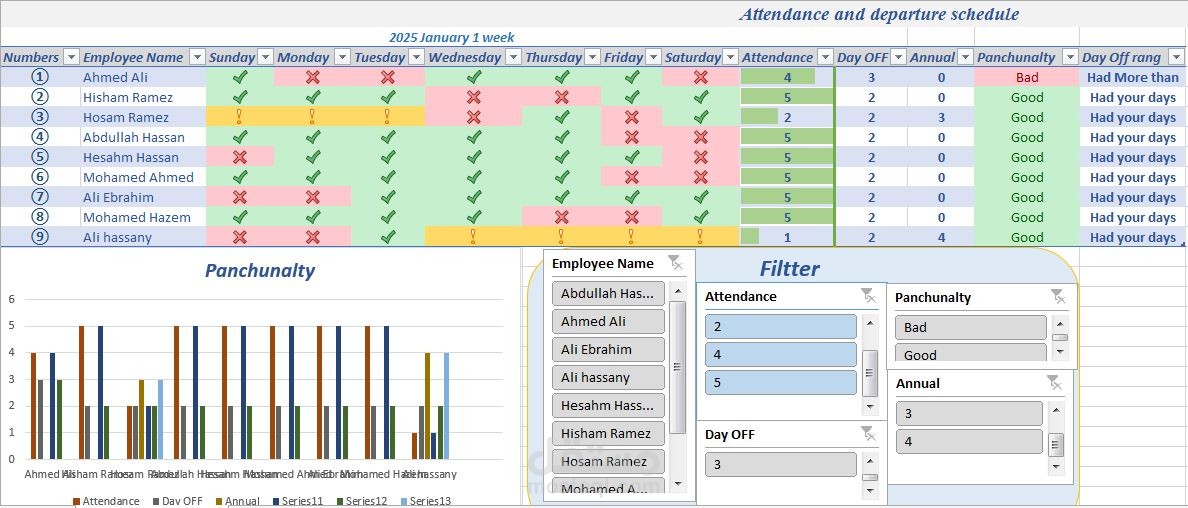
Task: Click the Employee Name slicer scrollbar thumb
Action: tap(678, 367)
